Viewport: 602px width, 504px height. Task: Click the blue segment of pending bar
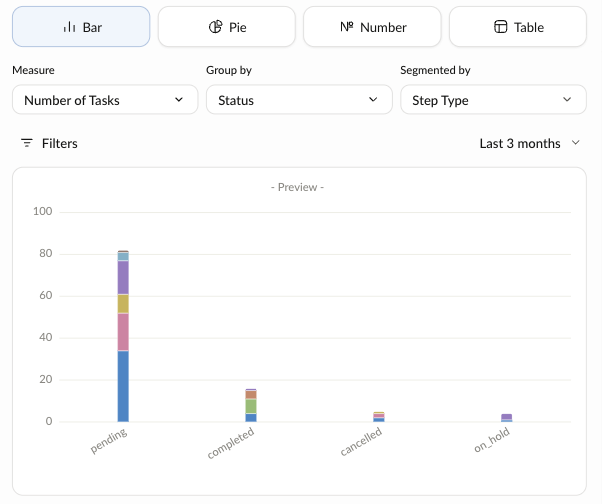pyautogui.click(x=123, y=386)
